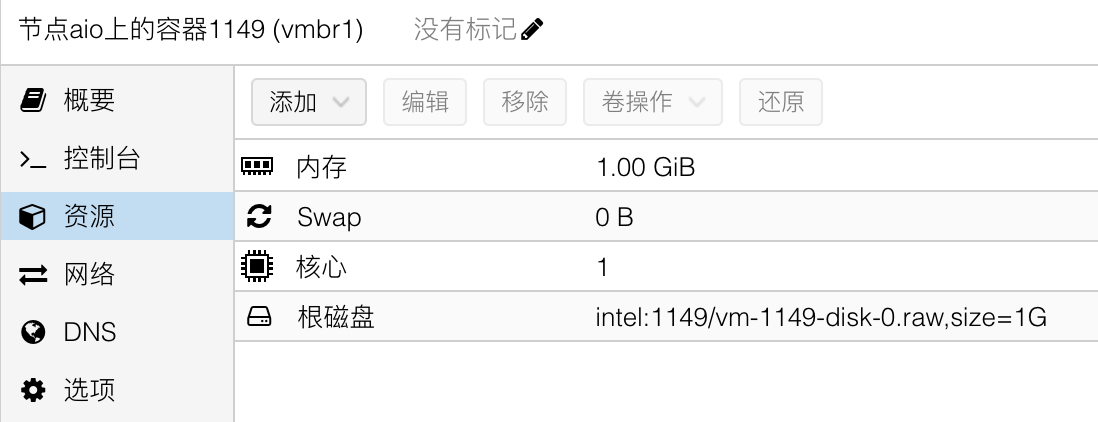Open the 添加 dropdown menu
1098x422 pixels.
point(309,102)
